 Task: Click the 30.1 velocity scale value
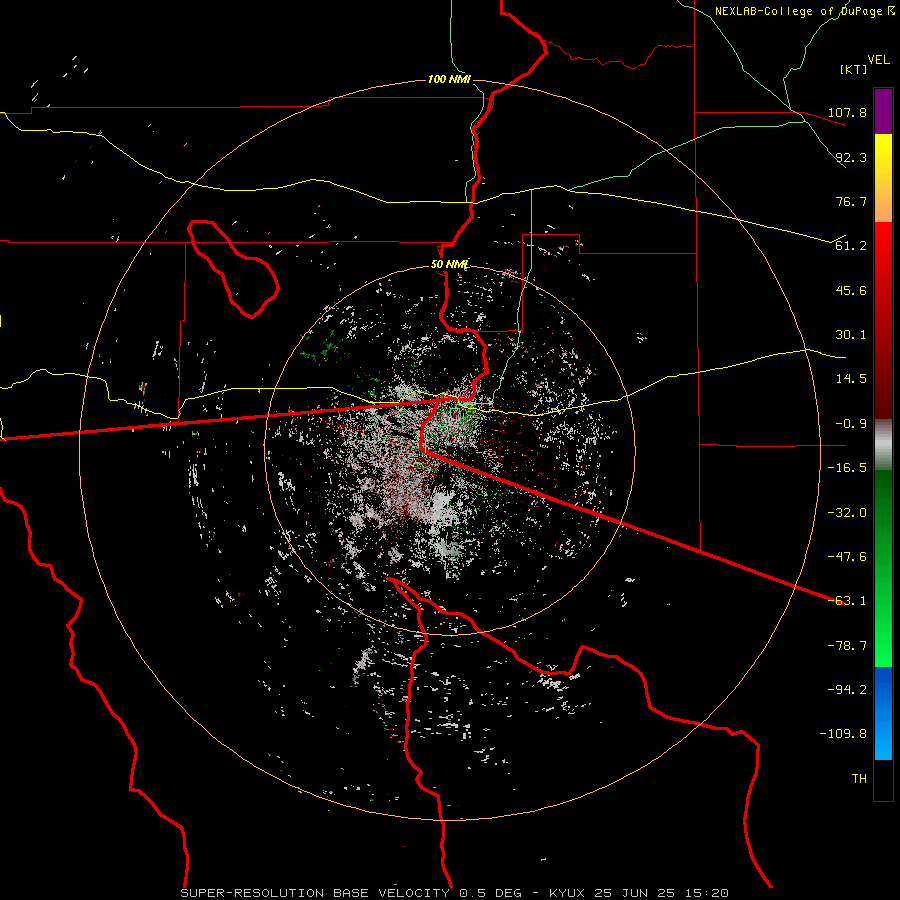(x=851, y=335)
